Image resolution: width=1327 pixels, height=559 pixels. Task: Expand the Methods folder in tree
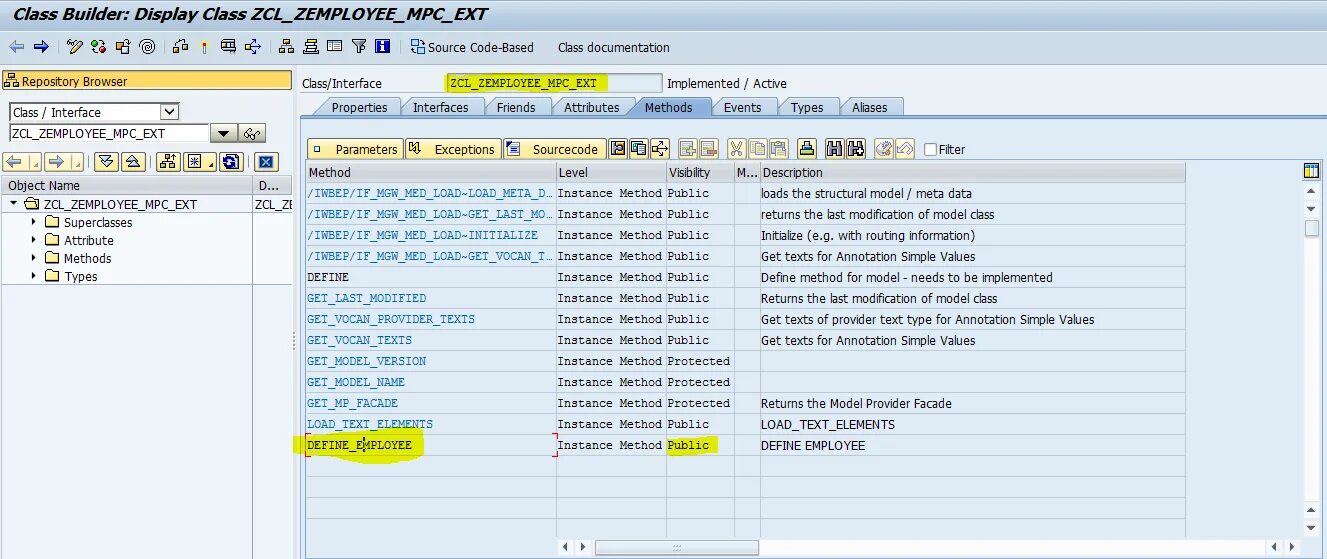coord(33,258)
